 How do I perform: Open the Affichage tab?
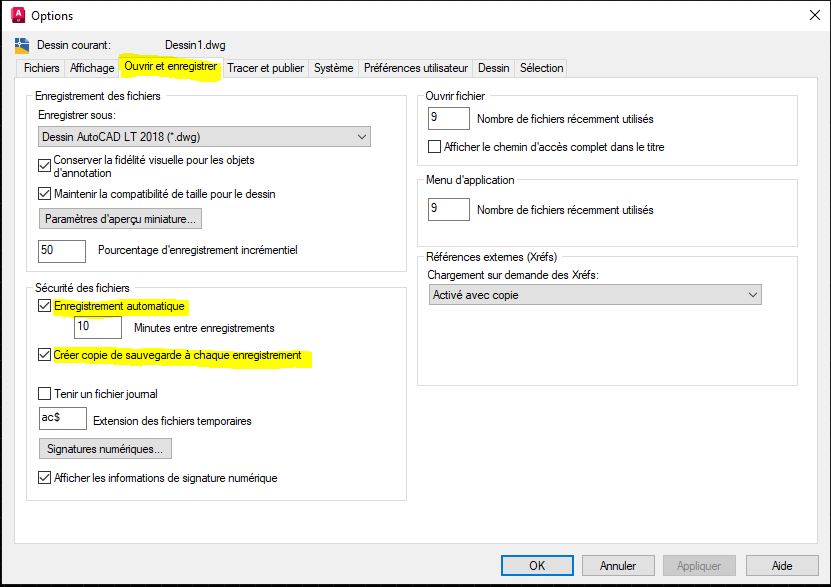[x=92, y=68]
